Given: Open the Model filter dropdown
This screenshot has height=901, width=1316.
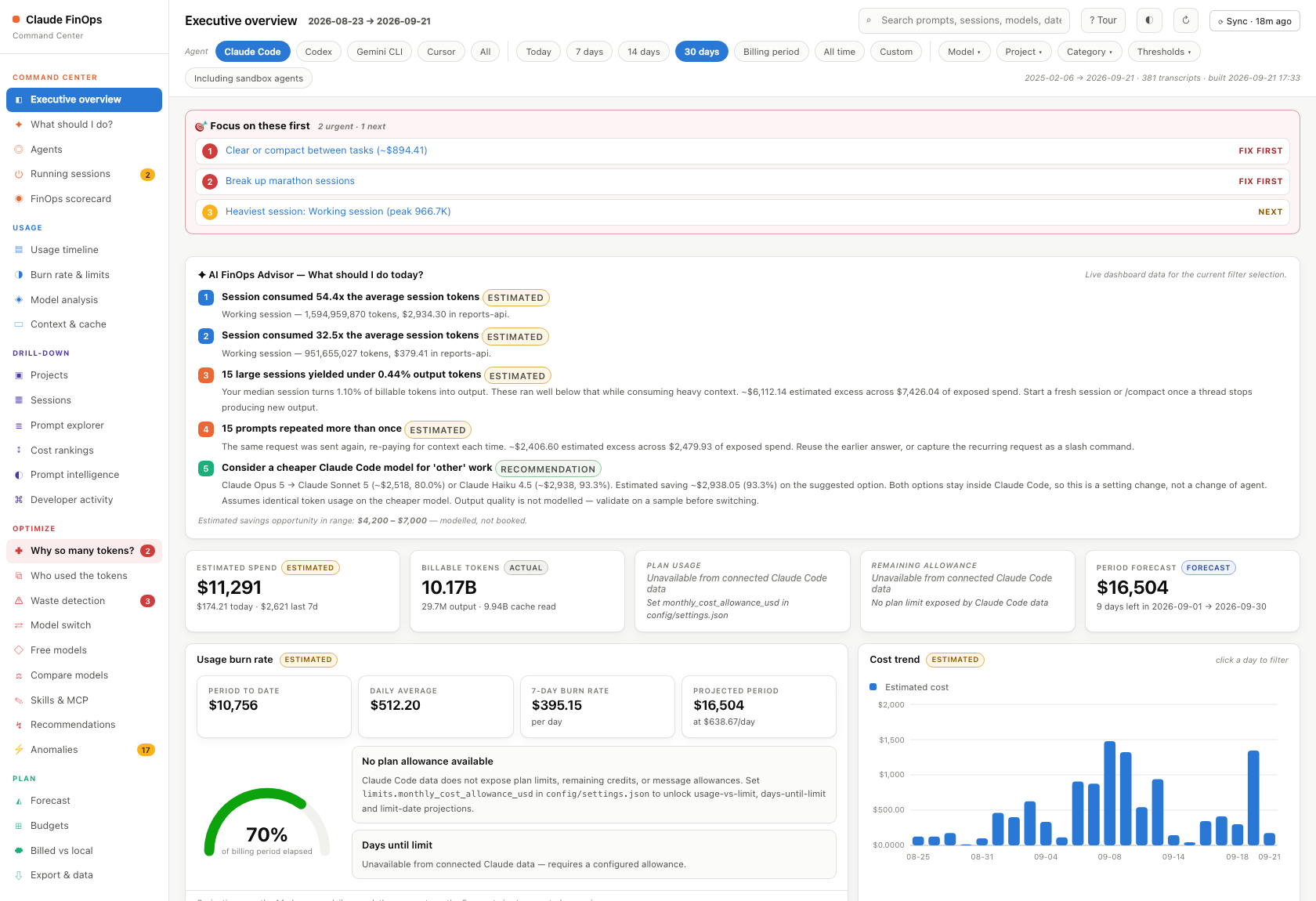Looking at the screenshot, I should (x=963, y=52).
